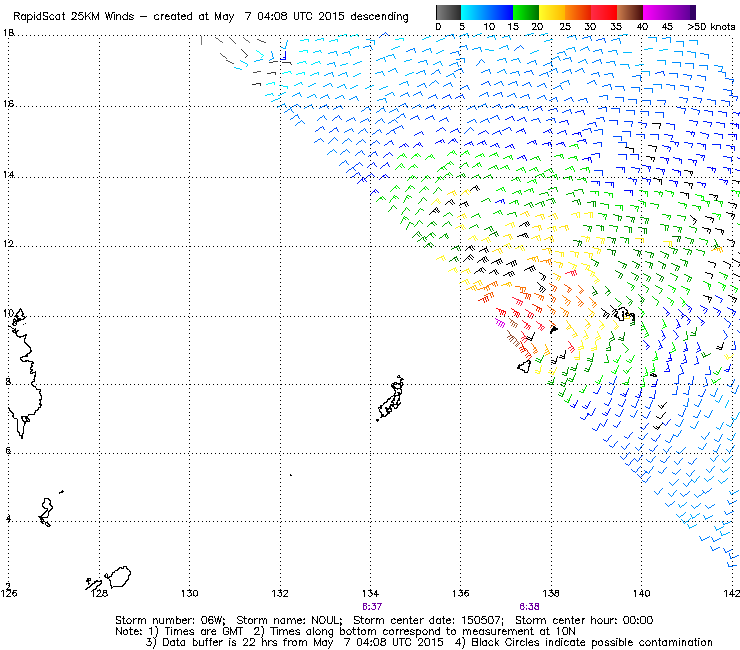
Task: Click the longitude label "134"
Action: click(x=370, y=593)
